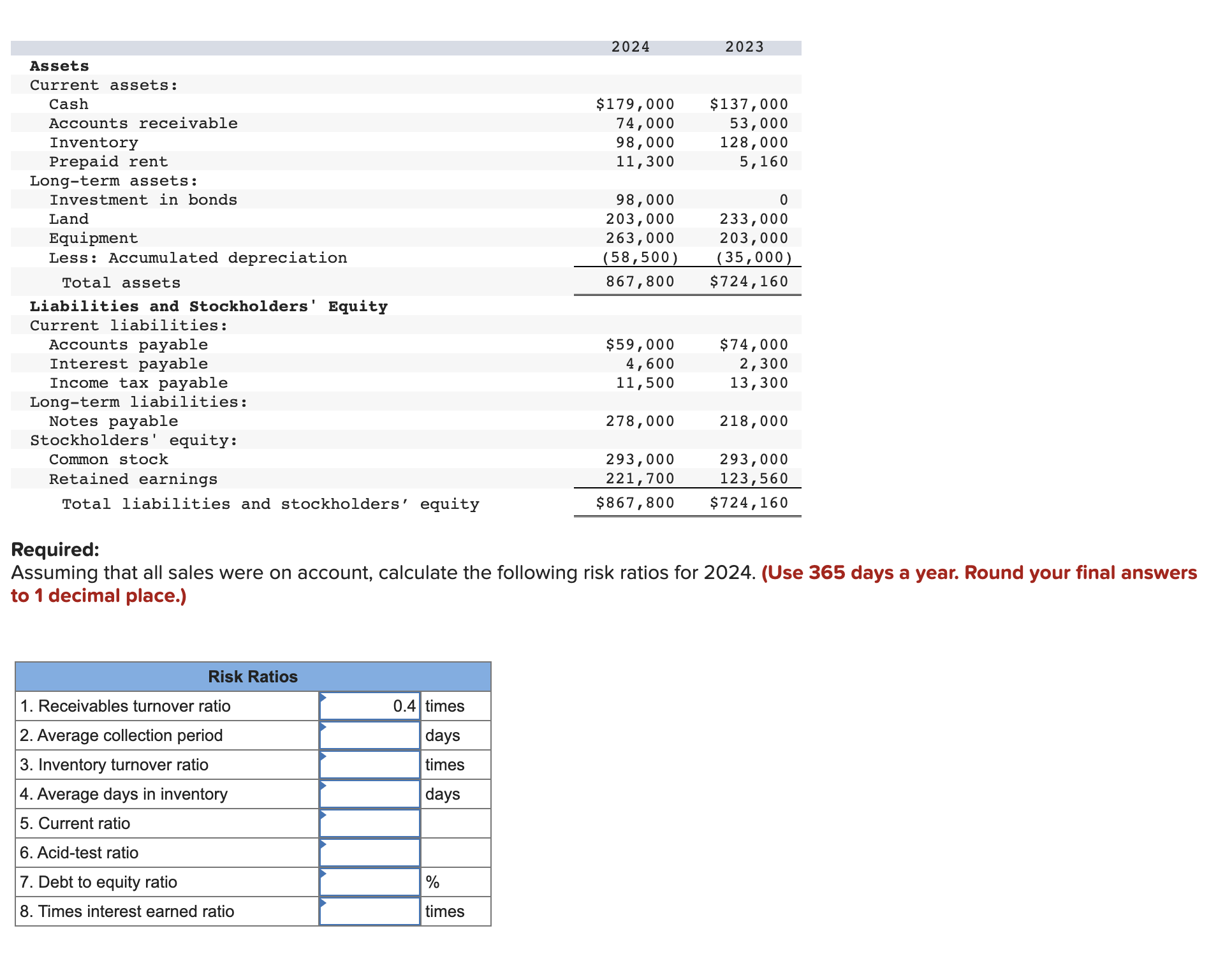Screen dimensions: 1232x961
Task: Click the 'Current liabilities:' subheading
Action: point(129,325)
